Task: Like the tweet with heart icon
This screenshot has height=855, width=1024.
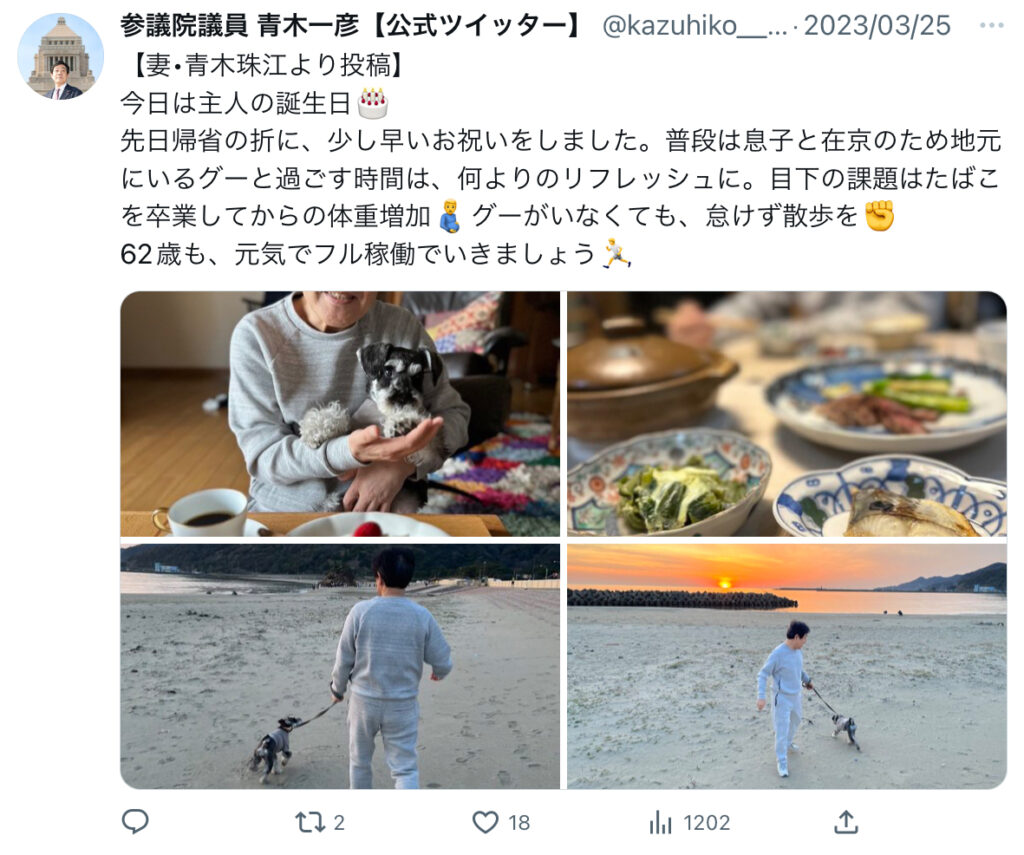Action: click(485, 822)
